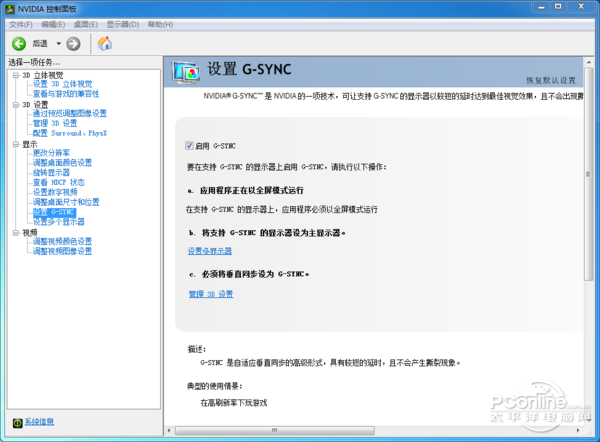Select 更改分辨率 in the tree
The width and height of the screenshot is (600, 442).
51,153
